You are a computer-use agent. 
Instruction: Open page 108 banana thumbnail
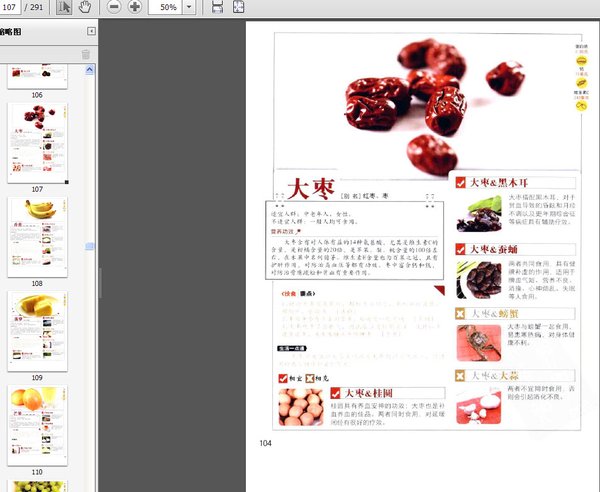[x=37, y=237]
